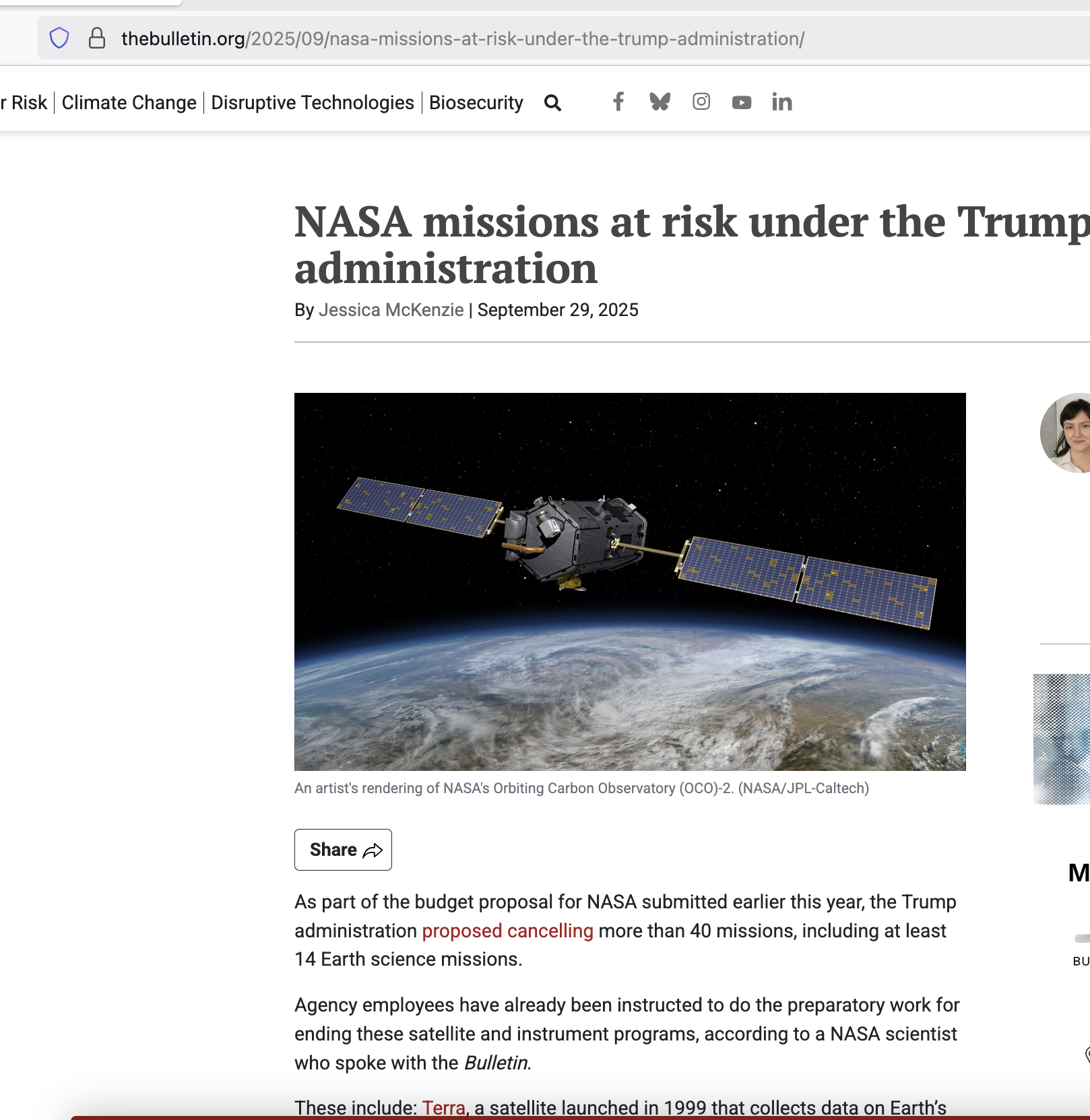The image size is (1090, 1120).
Task: Open the Terra satellite link
Action: click(444, 1108)
